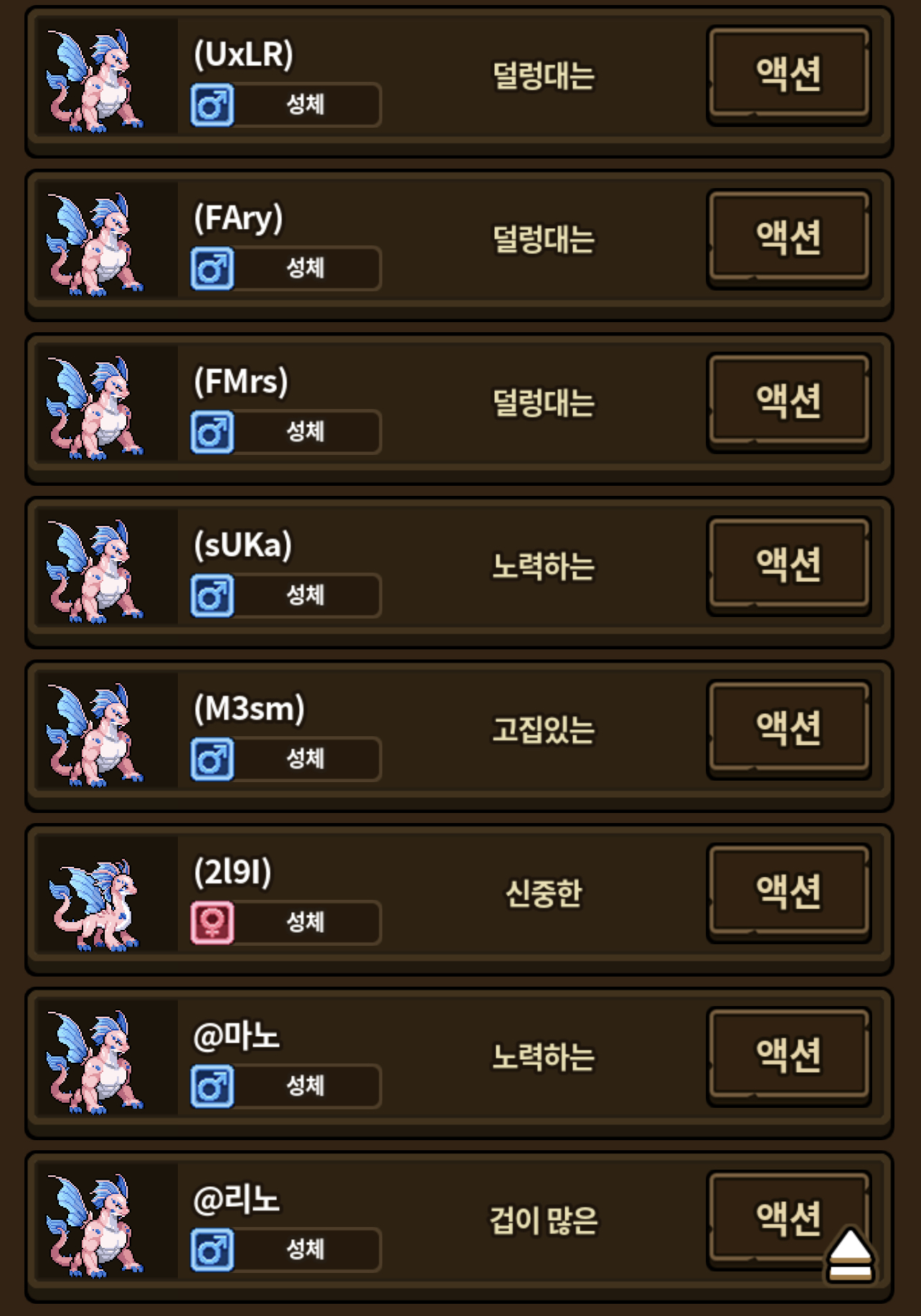Image resolution: width=921 pixels, height=1316 pixels.
Task: Open 액션 for the (FMrs) dragon
Action: pyautogui.click(x=789, y=402)
